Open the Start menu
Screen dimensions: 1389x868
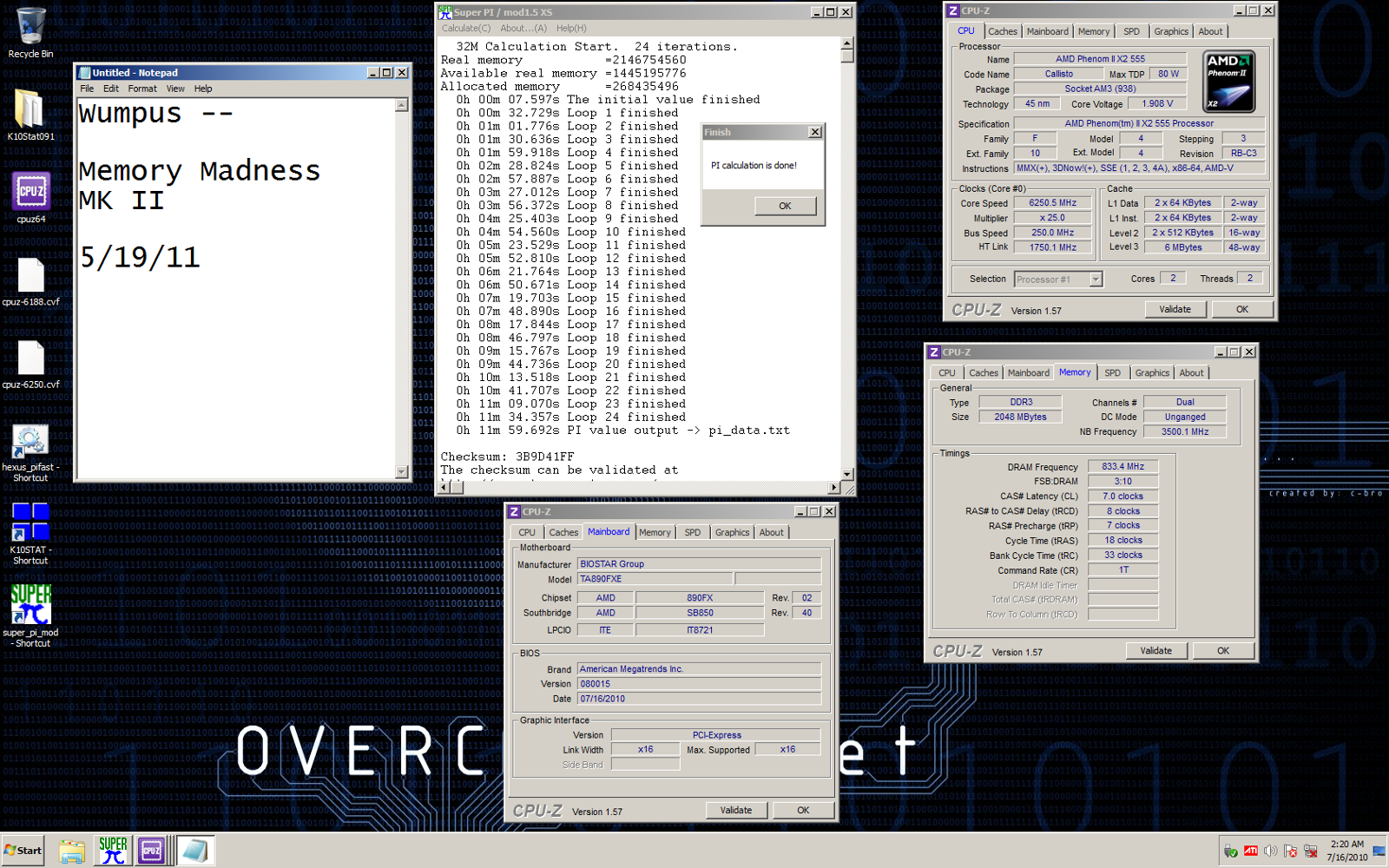[x=23, y=851]
